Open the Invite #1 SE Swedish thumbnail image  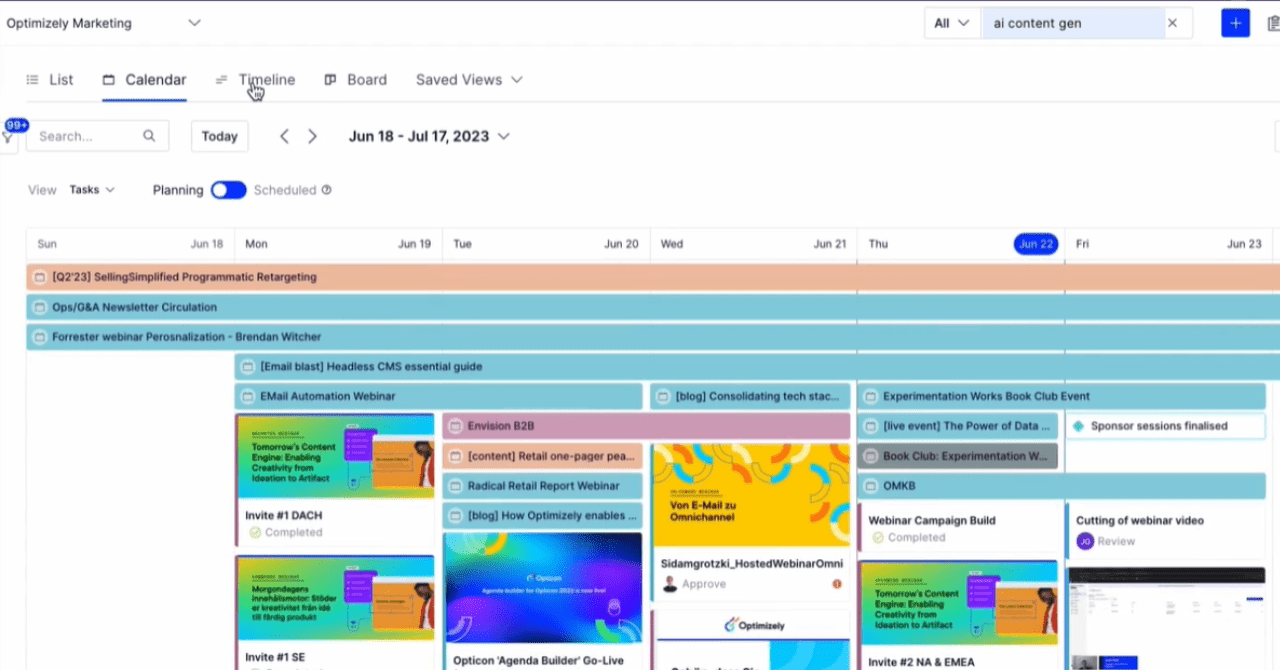[336, 599]
